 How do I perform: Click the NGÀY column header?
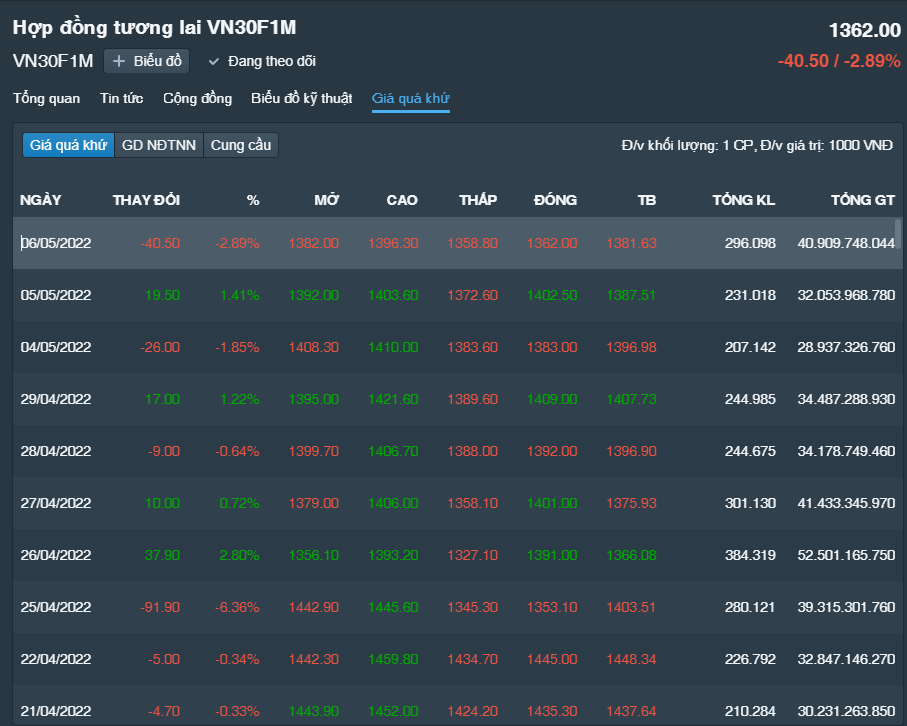[41, 200]
